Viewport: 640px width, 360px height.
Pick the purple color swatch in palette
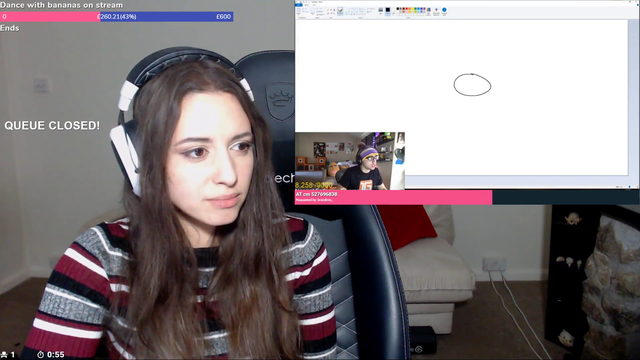pyautogui.click(x=424, y=9)
